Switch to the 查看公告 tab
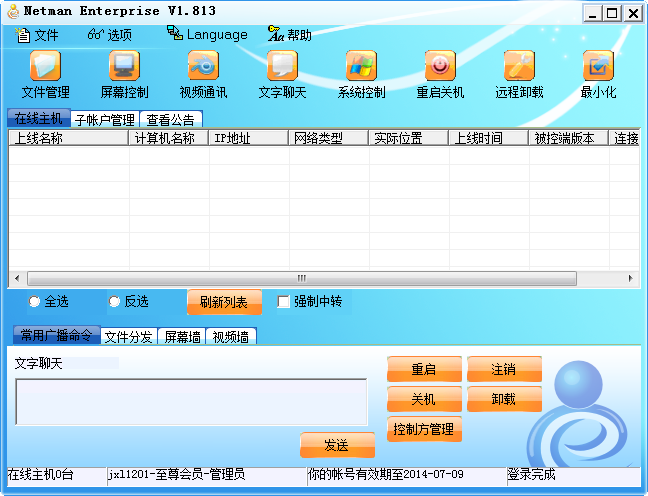The image size is (648, 496). pos(171,119)
